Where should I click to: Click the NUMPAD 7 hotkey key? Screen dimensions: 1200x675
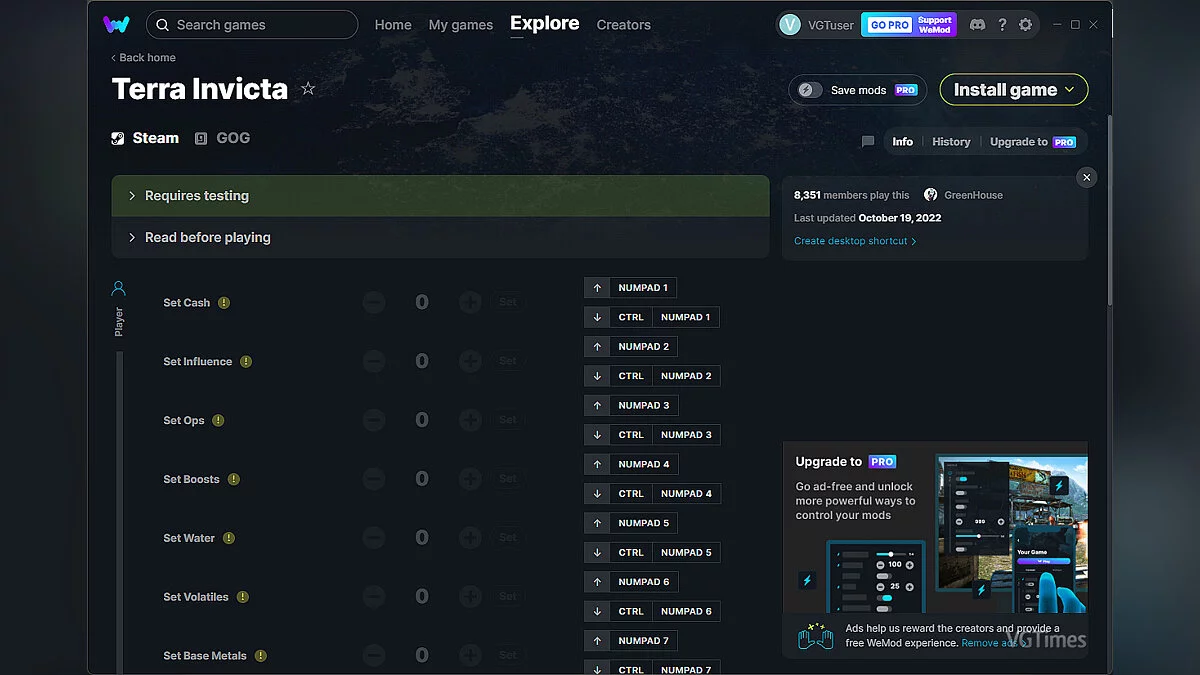pyautogui.click(x=644, y=641)
